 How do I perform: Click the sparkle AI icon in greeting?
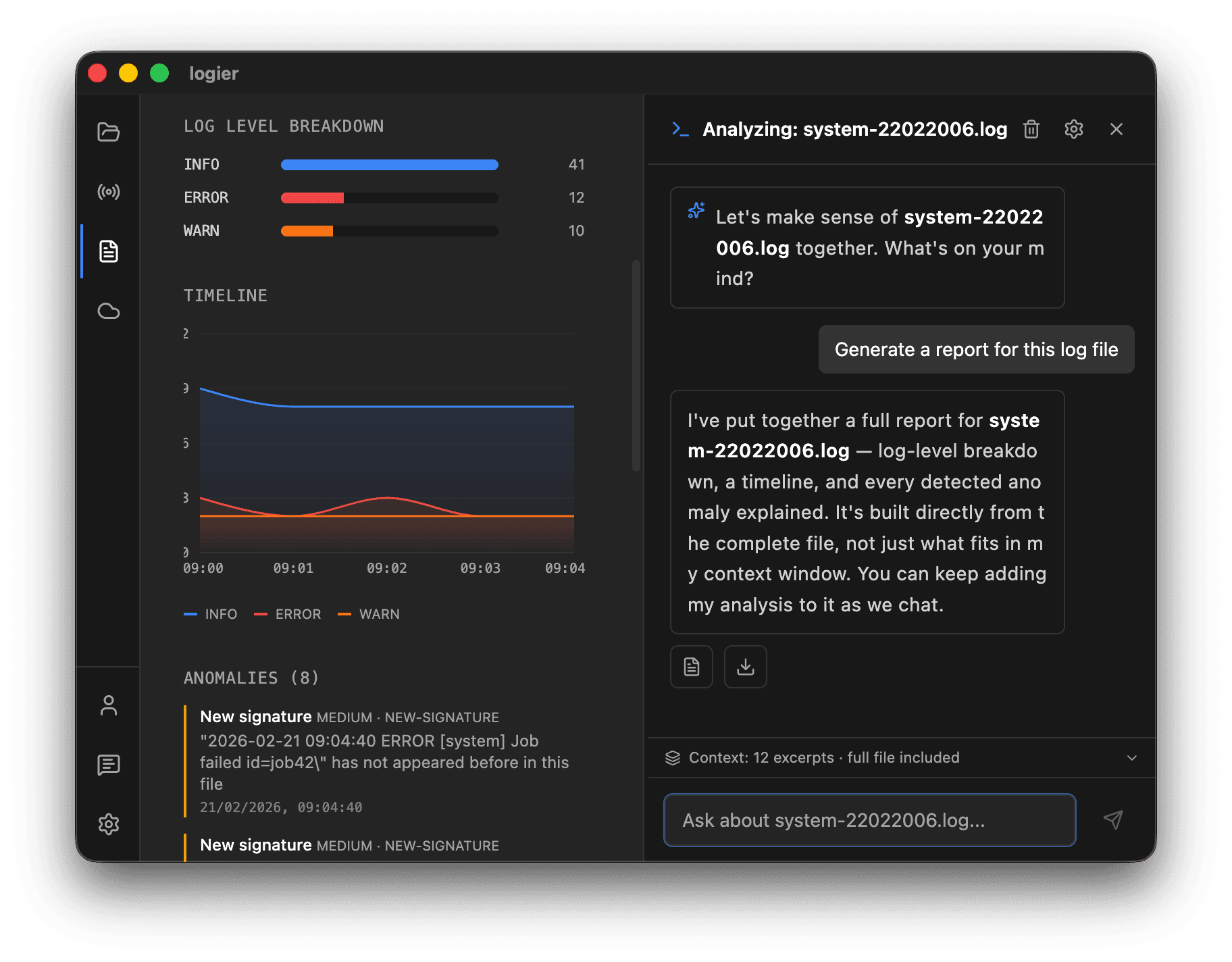[x=696, y=210]
